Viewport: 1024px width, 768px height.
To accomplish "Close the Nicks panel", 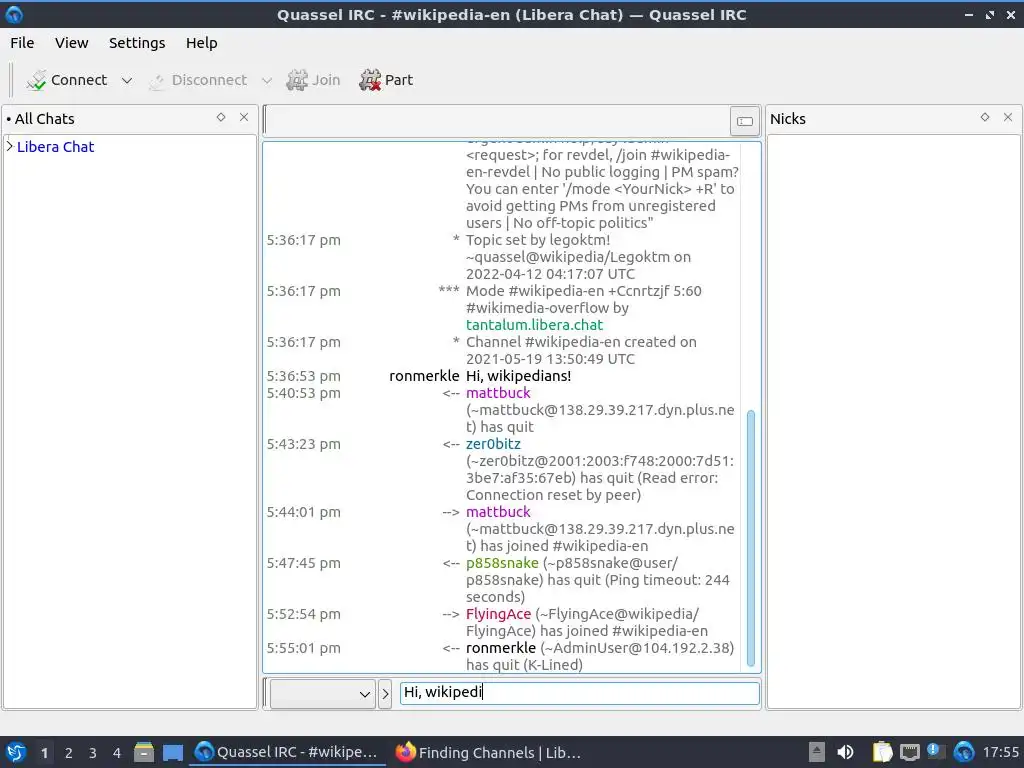I will tap(1008, 117).
